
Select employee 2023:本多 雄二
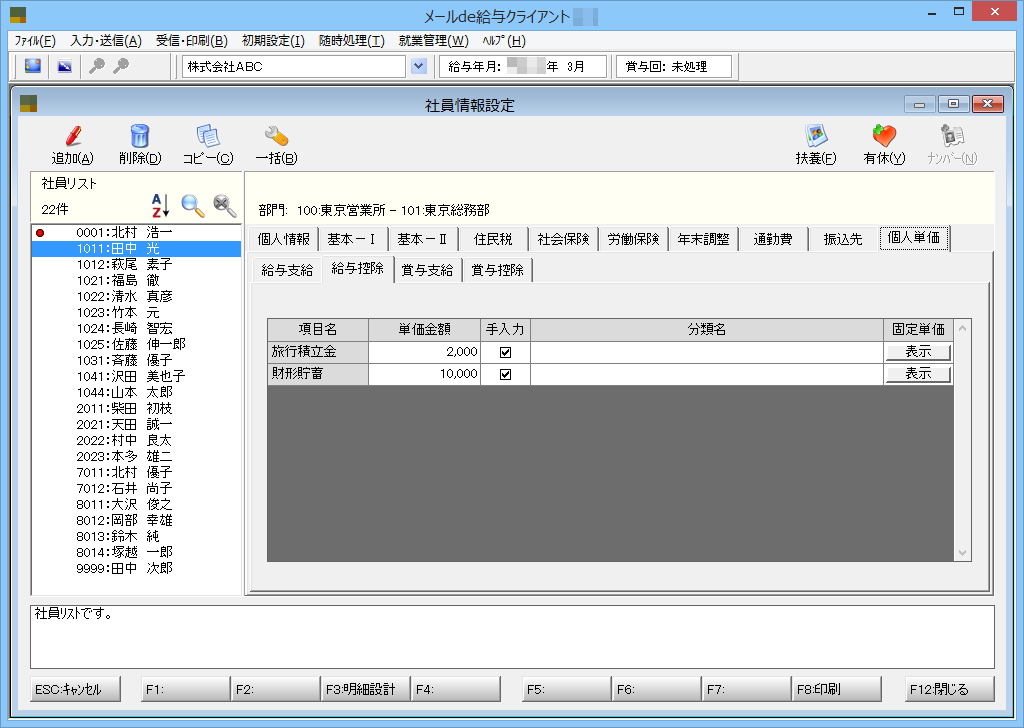pos(136,456)
